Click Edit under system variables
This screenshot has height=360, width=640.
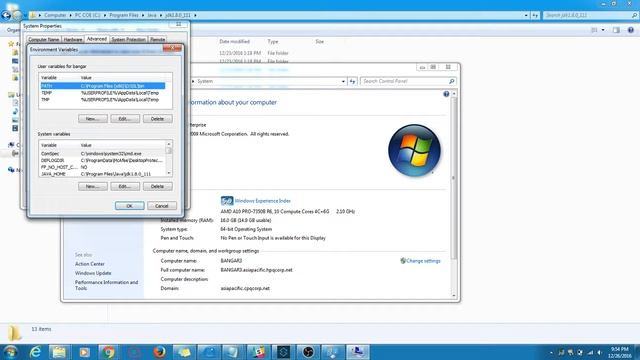point(125,187)
